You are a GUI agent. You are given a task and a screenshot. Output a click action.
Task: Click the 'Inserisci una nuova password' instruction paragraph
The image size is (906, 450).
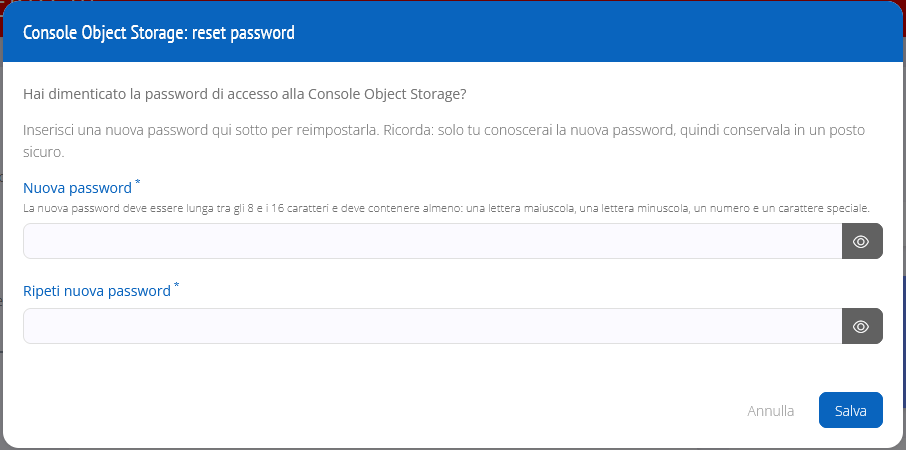click(443, 131)
